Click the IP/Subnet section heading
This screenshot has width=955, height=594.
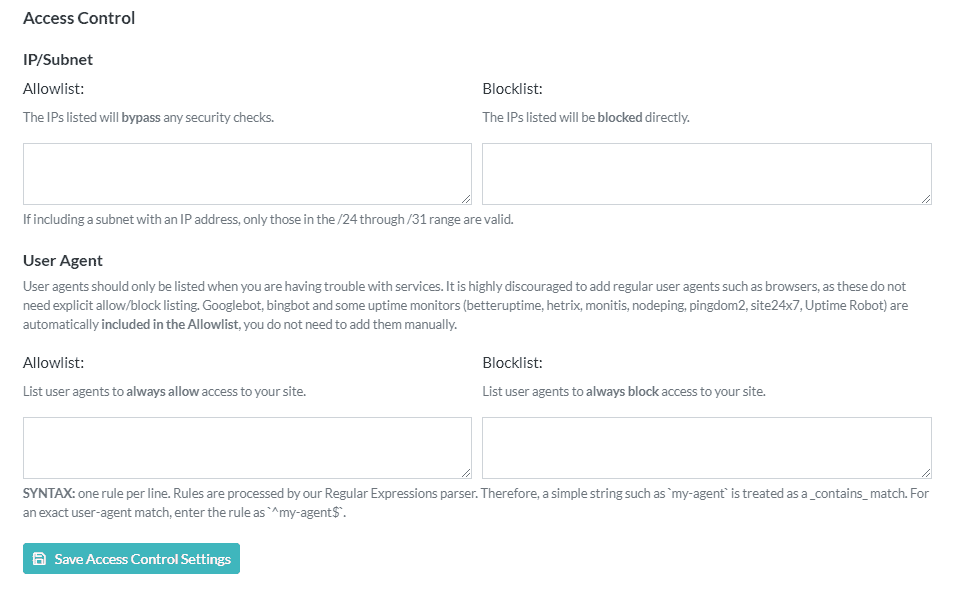pyautogui.click(x=58, y=60)
